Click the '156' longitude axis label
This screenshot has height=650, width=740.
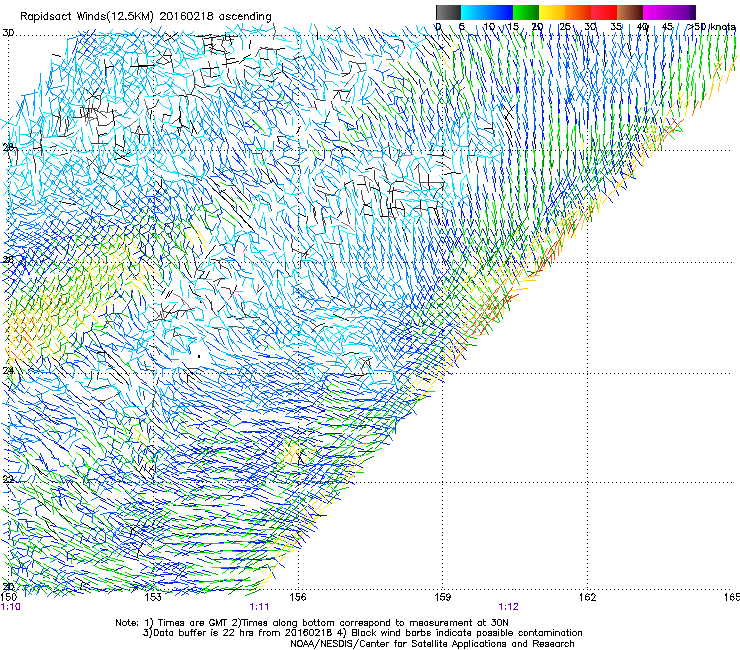(x=298, y=597)
